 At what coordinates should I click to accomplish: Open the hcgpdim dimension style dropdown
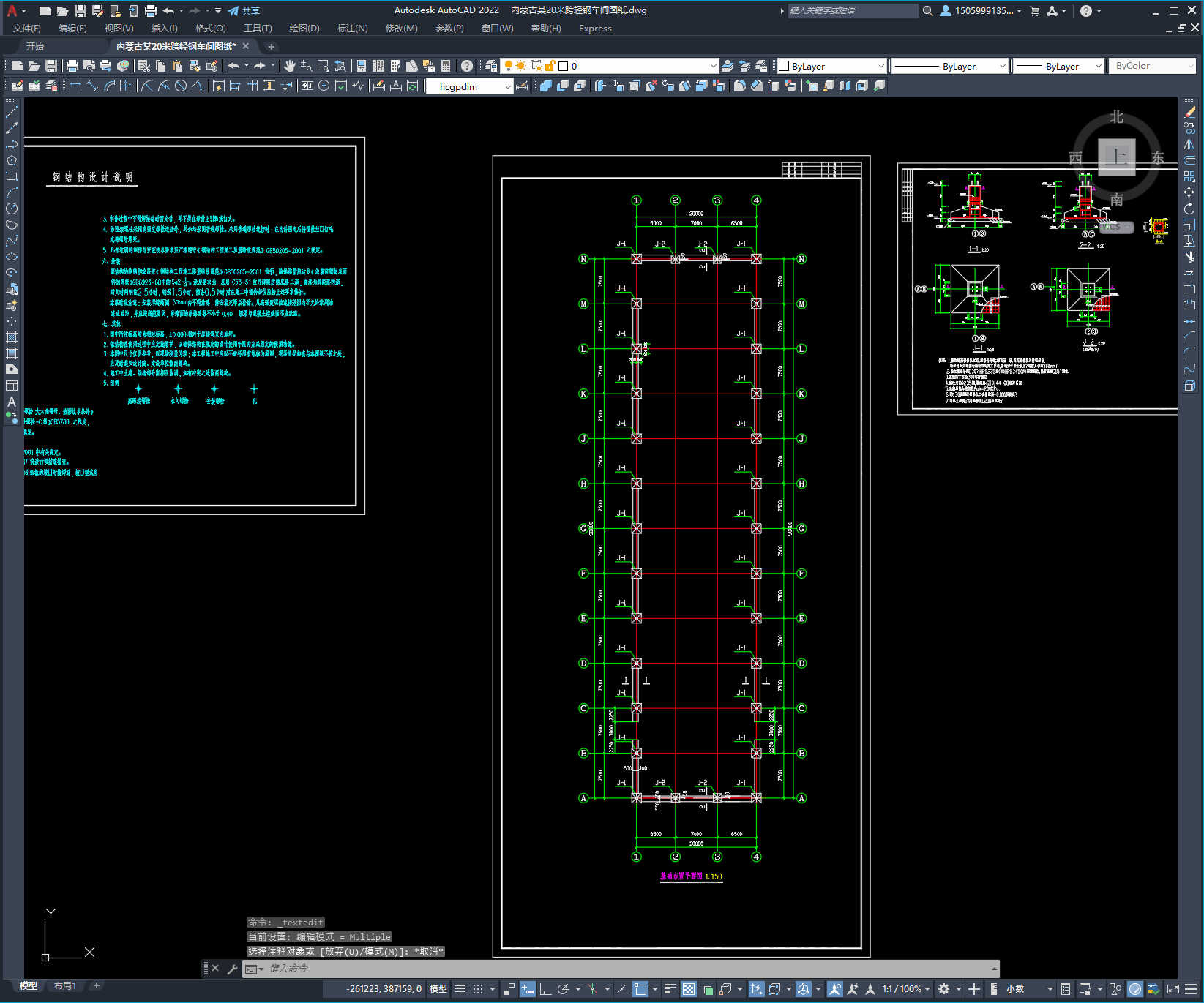[x=469, y=86]
